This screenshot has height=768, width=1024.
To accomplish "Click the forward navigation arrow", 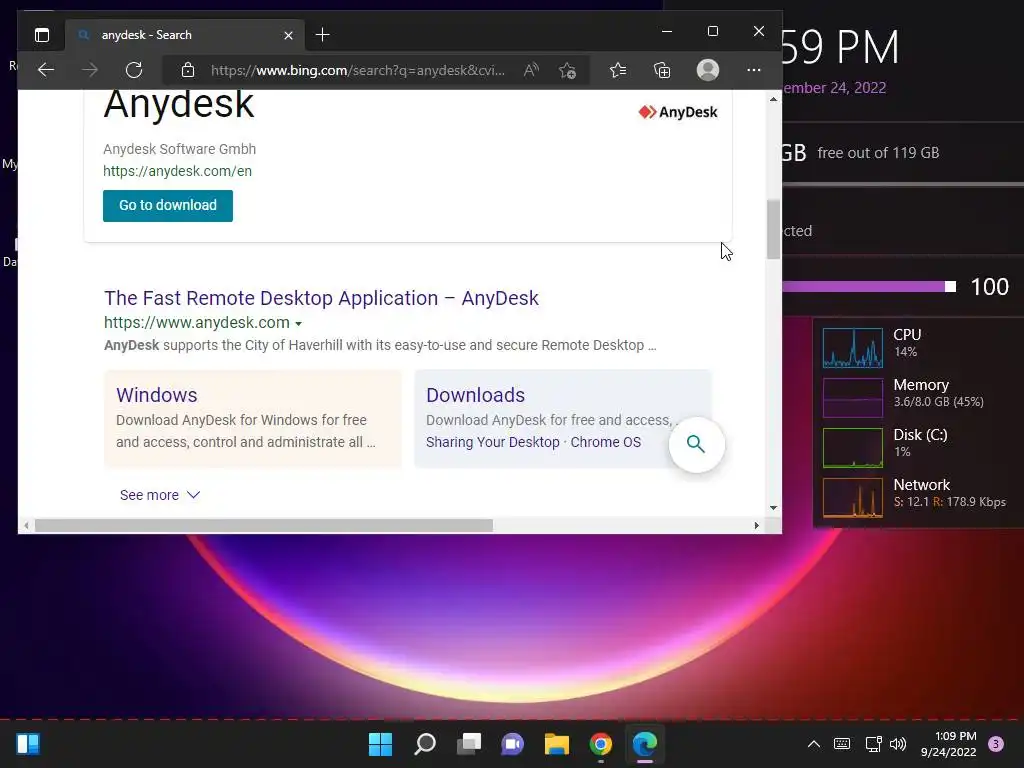I will (90, 70).
